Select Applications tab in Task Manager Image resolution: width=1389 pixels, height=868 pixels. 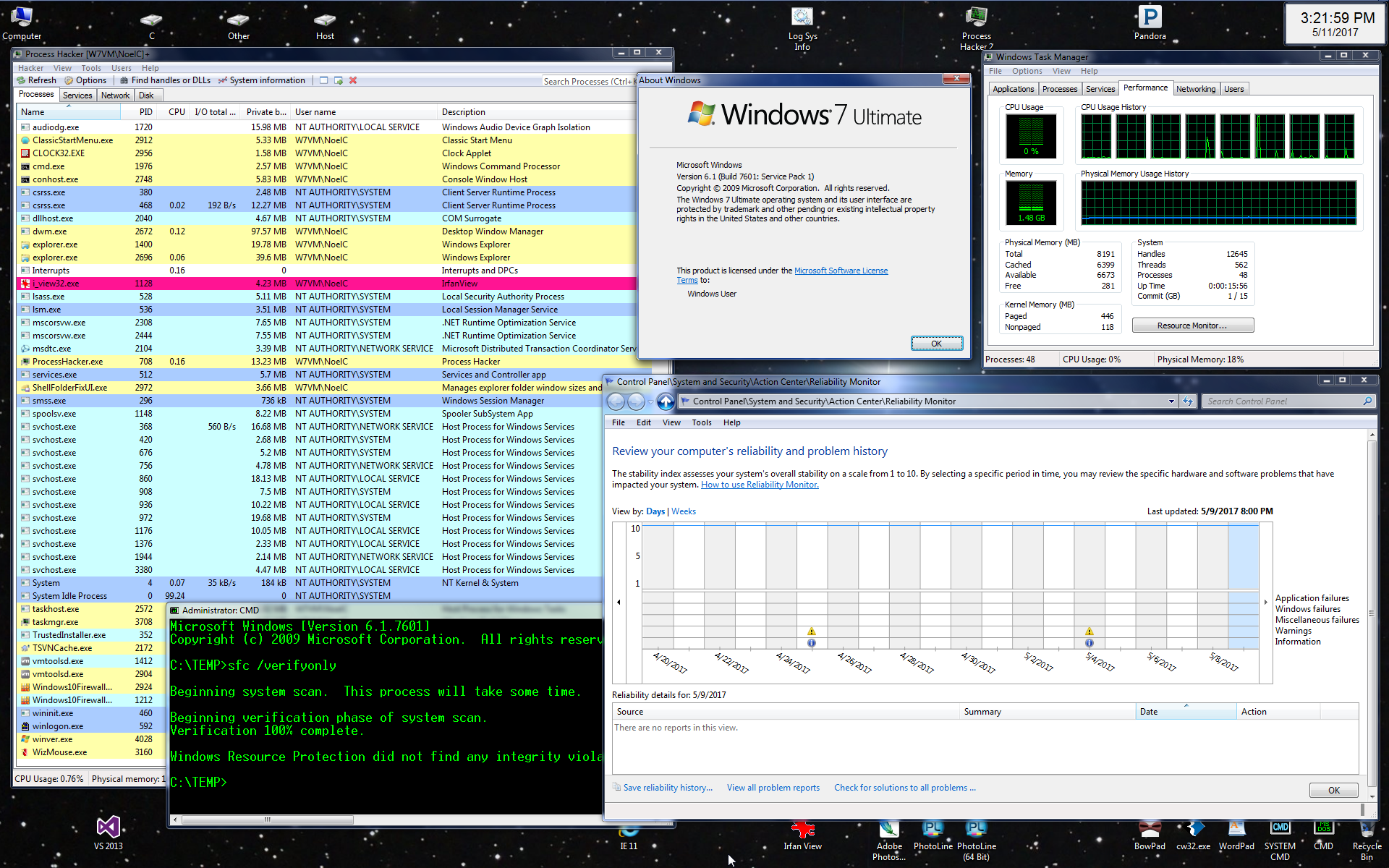click(x=1013, y=89)
